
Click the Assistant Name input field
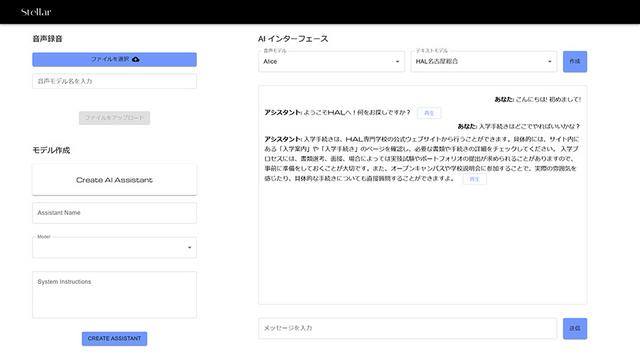tap(114, 213)
